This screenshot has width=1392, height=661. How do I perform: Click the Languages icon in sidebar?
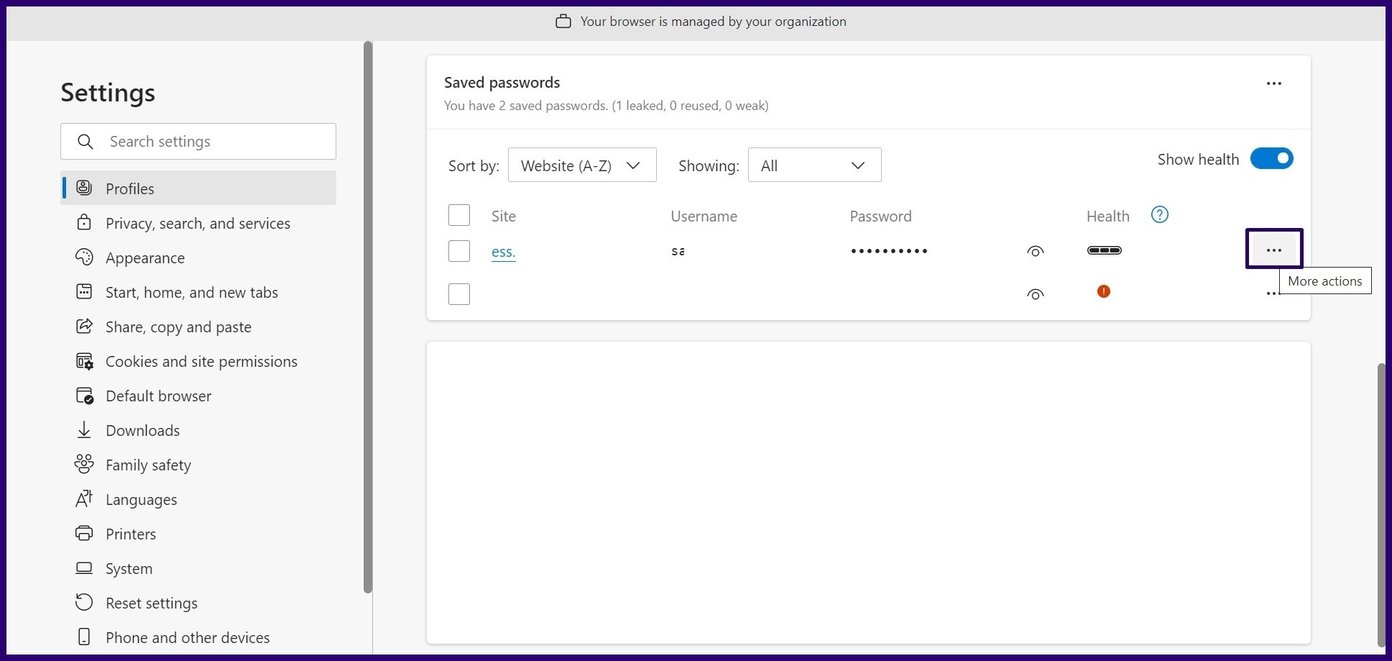pyautogui.click(x=84, y=499)
